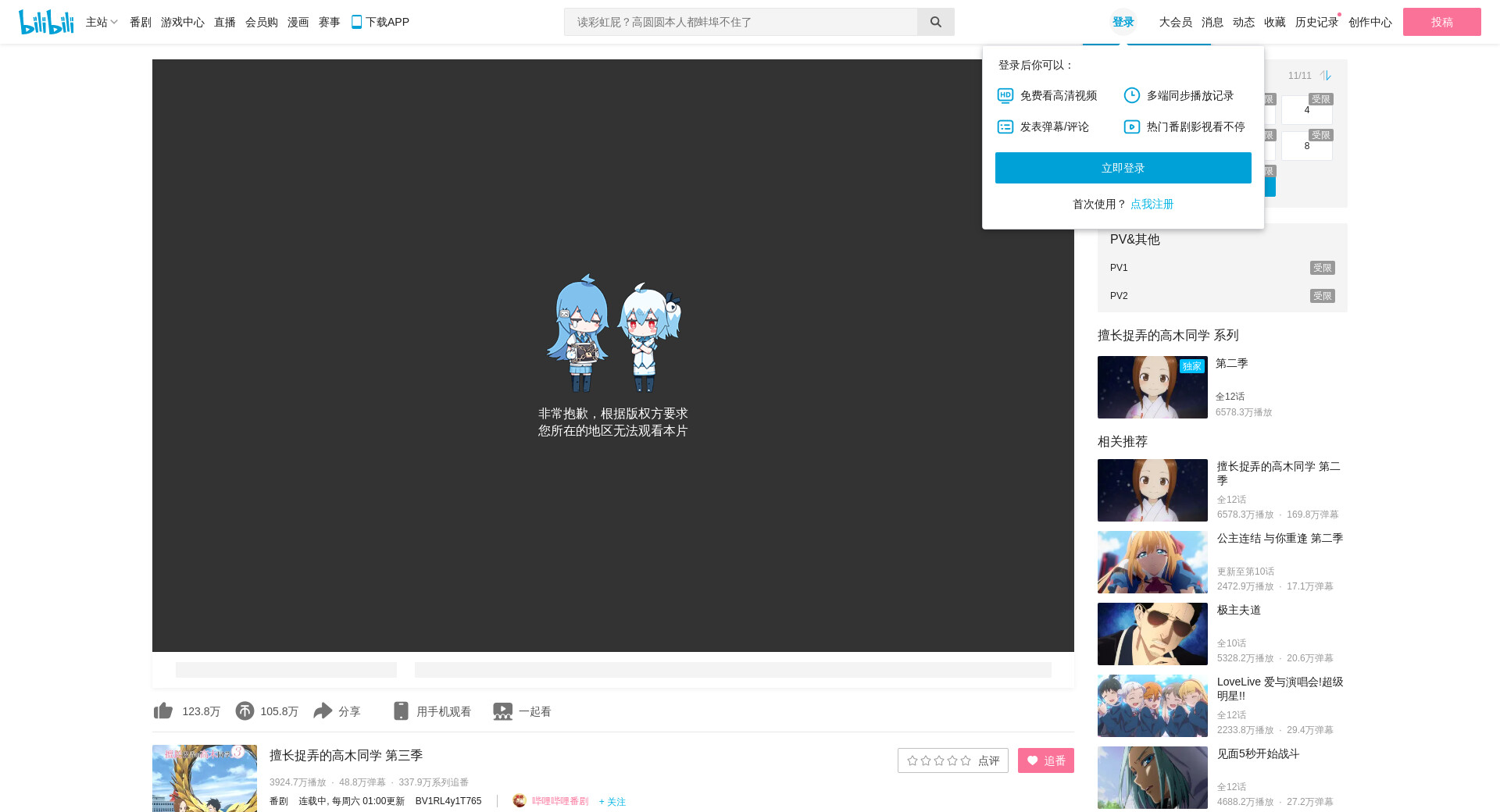Viewport: 1500px width, 812px height.
Task: Open 大会员 link
Action: coord(1176,22)
